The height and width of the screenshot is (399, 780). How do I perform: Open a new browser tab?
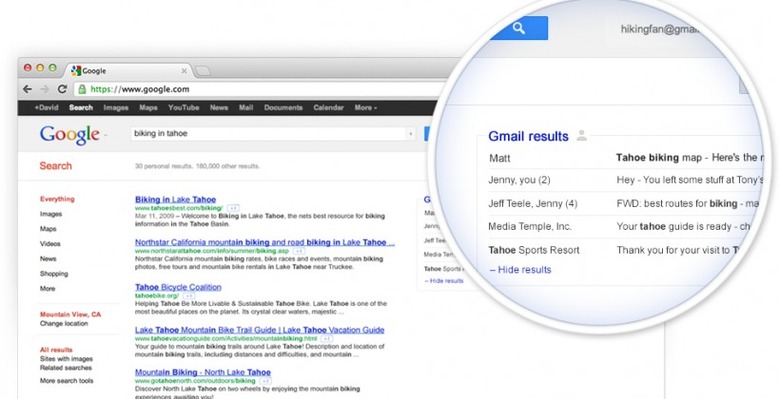[202, 71]
